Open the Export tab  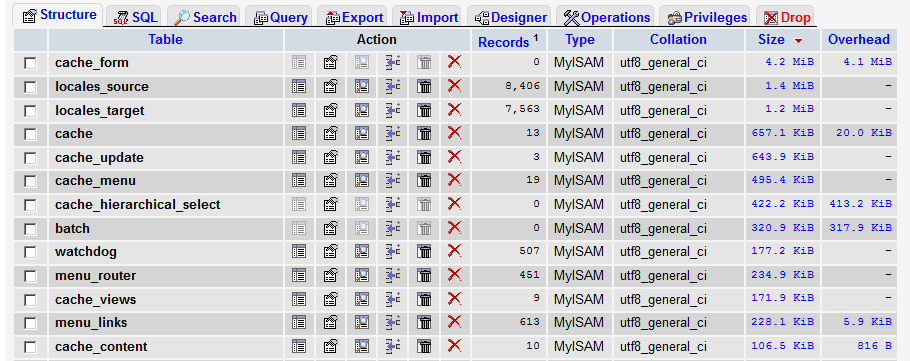pyautogui.click(x=355, y=17)
